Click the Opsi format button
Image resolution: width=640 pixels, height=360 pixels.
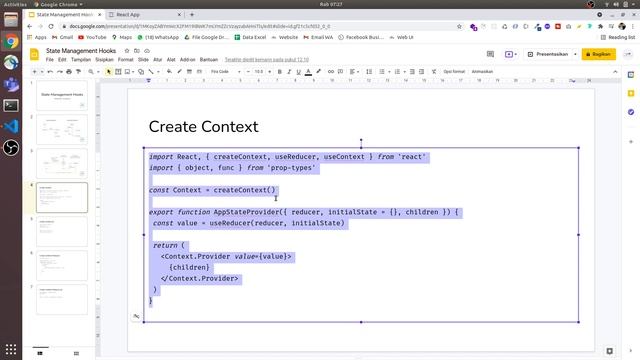pos(454,72)
